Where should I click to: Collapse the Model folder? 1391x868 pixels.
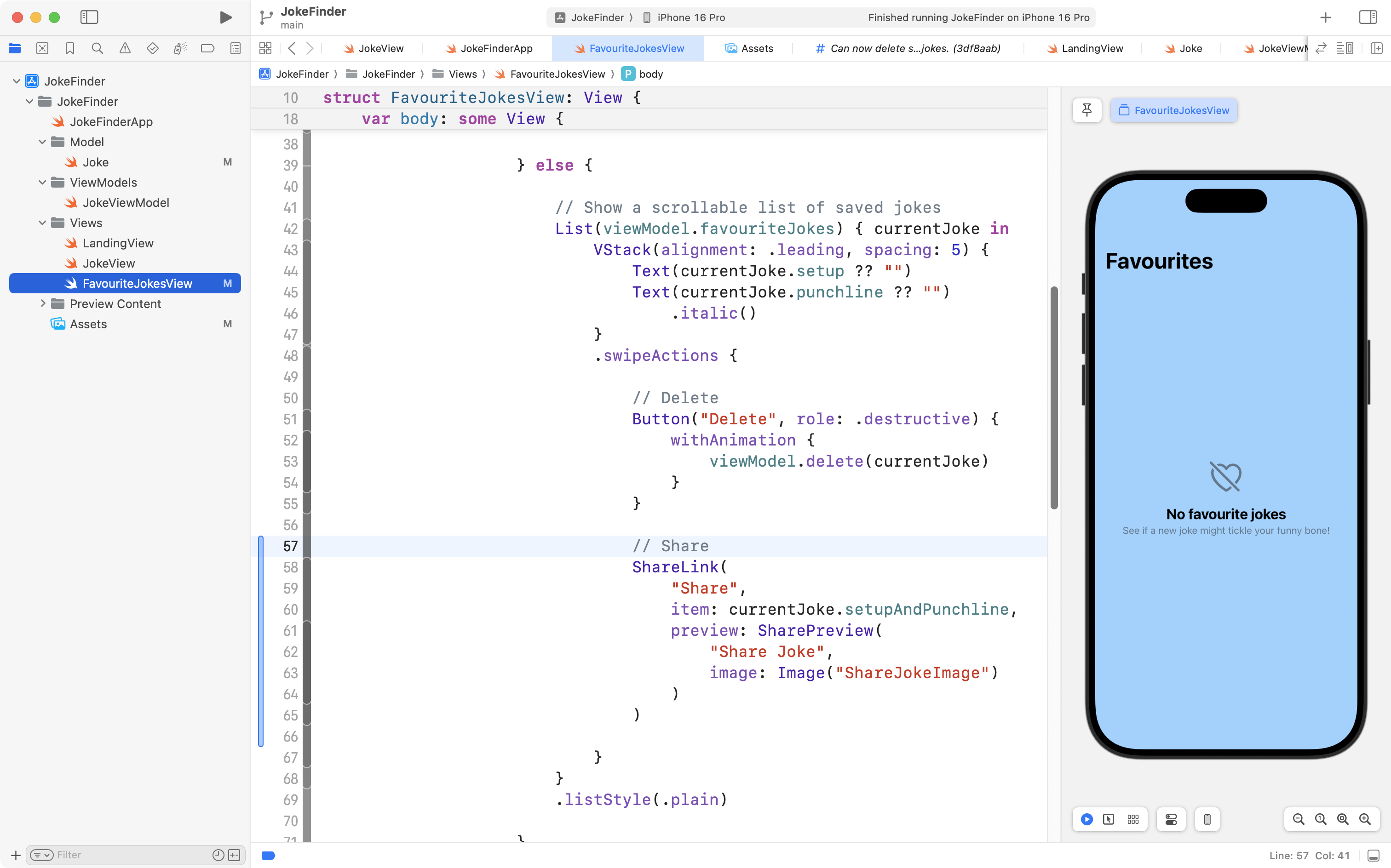coord(42,142)
